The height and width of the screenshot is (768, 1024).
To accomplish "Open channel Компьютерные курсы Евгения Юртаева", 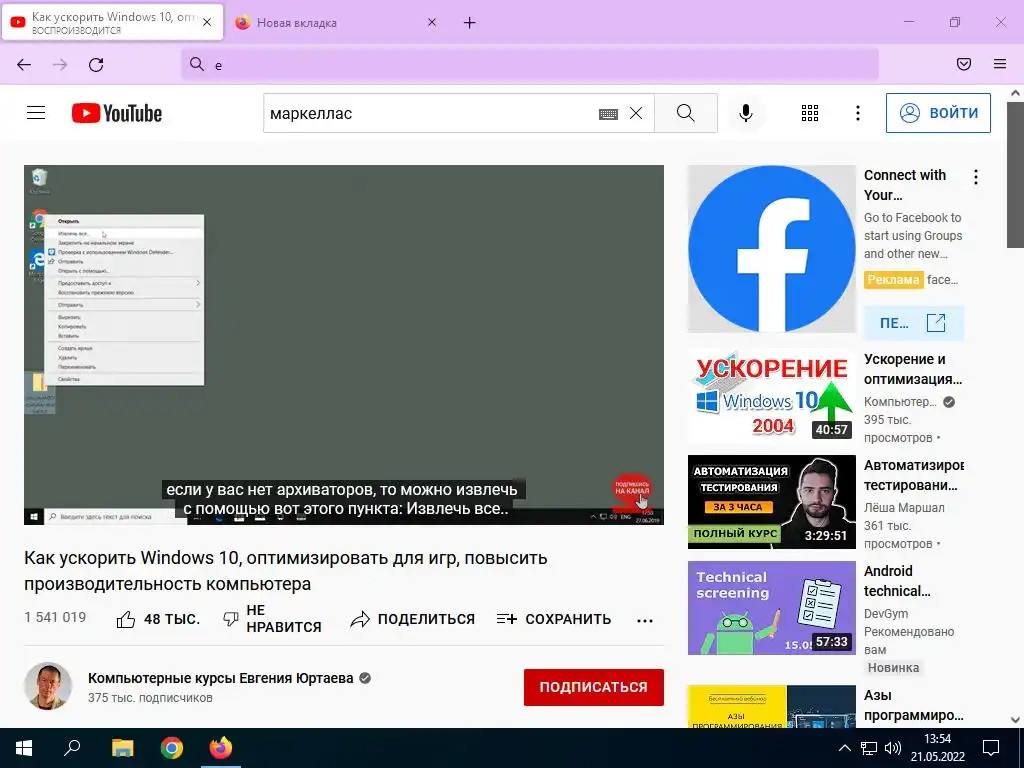I will point(221,678).
